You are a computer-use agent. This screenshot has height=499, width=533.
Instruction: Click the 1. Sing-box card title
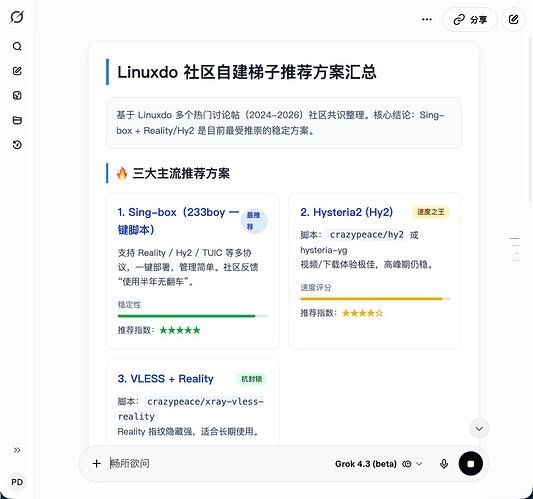tap(178, 221)
